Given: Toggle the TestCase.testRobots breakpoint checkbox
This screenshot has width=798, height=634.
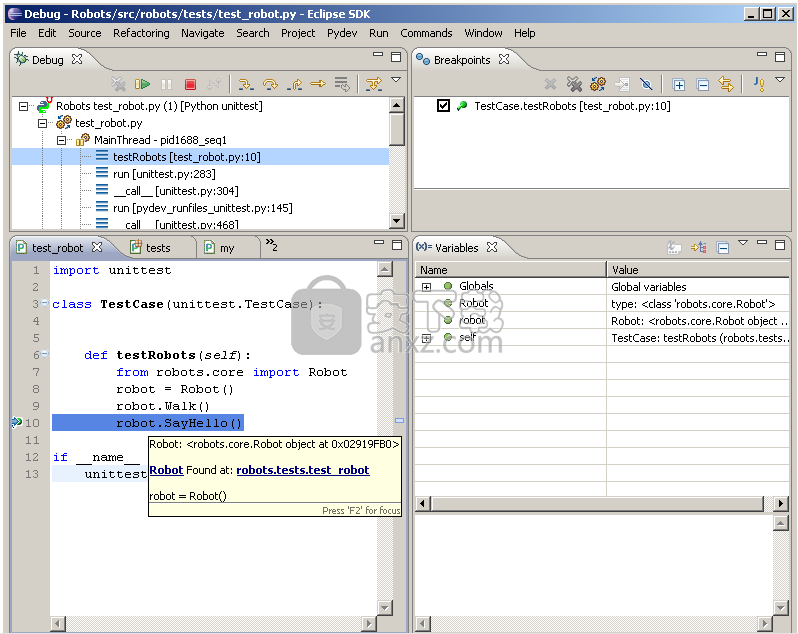Looking at the screenshot, I should click(x=443, y=106).
